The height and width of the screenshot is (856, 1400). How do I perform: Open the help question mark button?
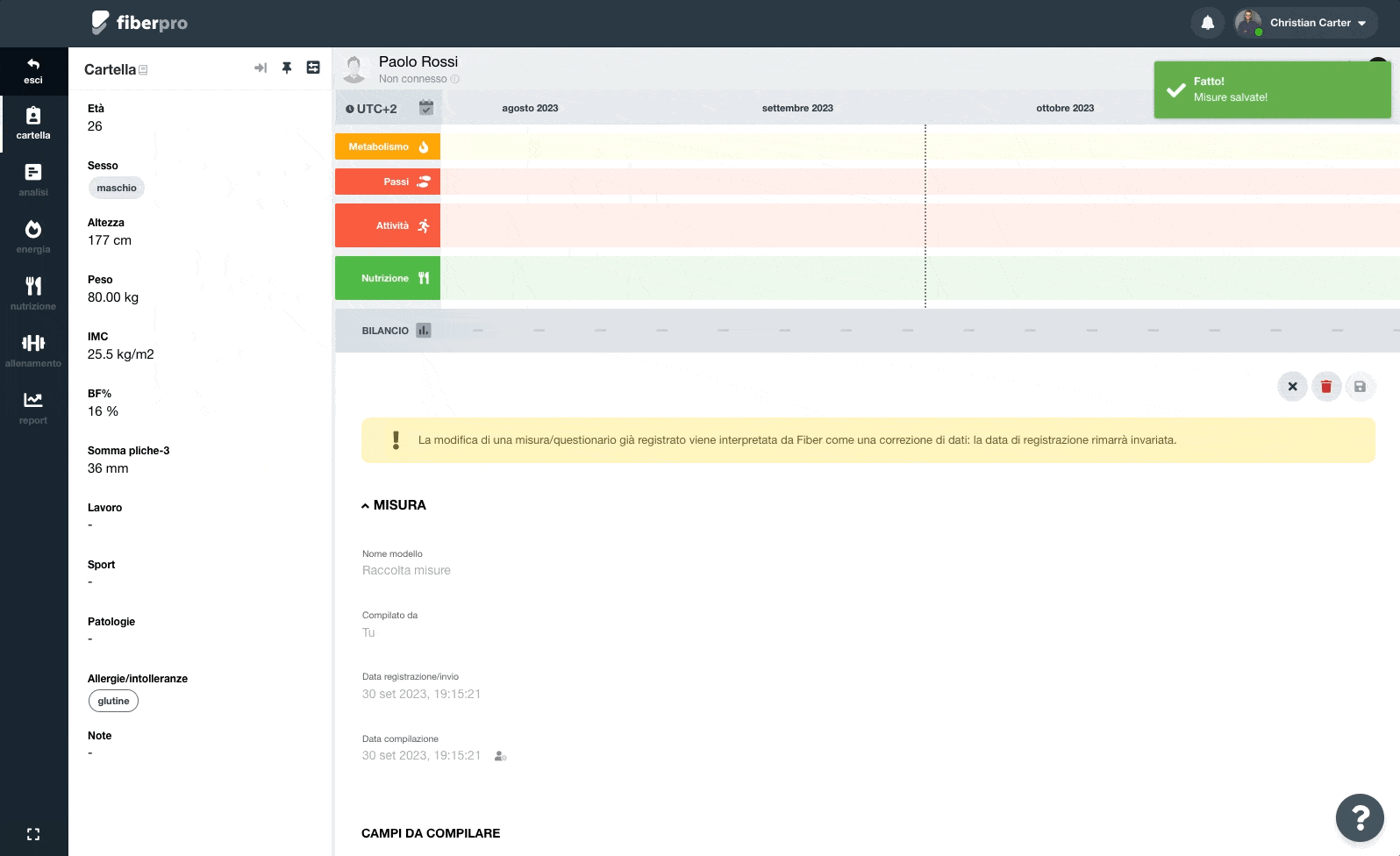[x=1360, y=817]
